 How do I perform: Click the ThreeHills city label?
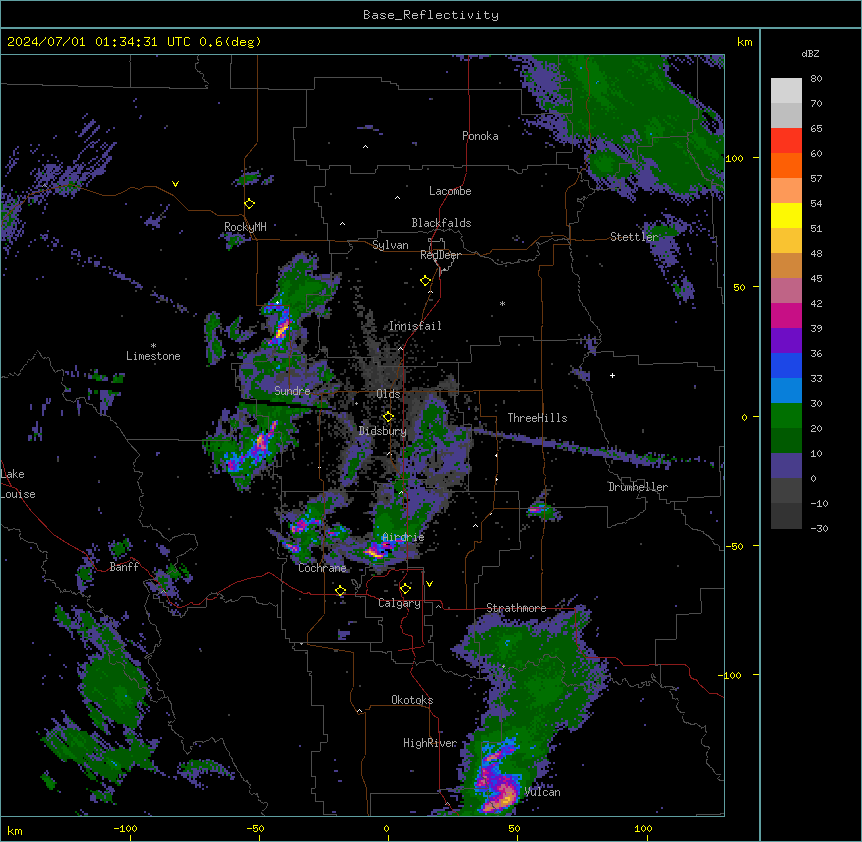537,418
